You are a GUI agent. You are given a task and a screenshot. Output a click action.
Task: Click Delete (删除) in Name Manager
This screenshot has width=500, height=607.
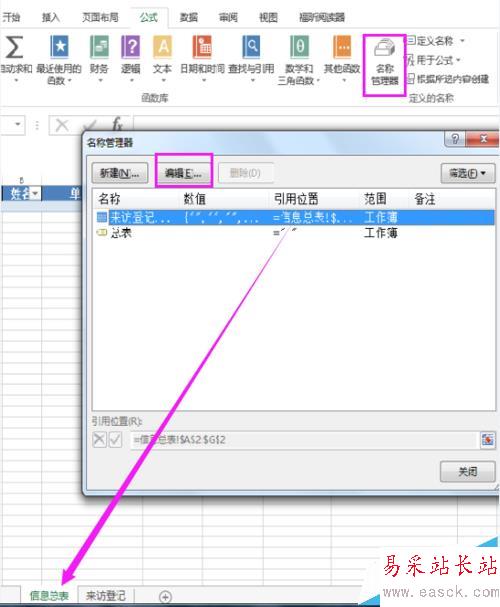pyautogui.click(x=246, y=173)
